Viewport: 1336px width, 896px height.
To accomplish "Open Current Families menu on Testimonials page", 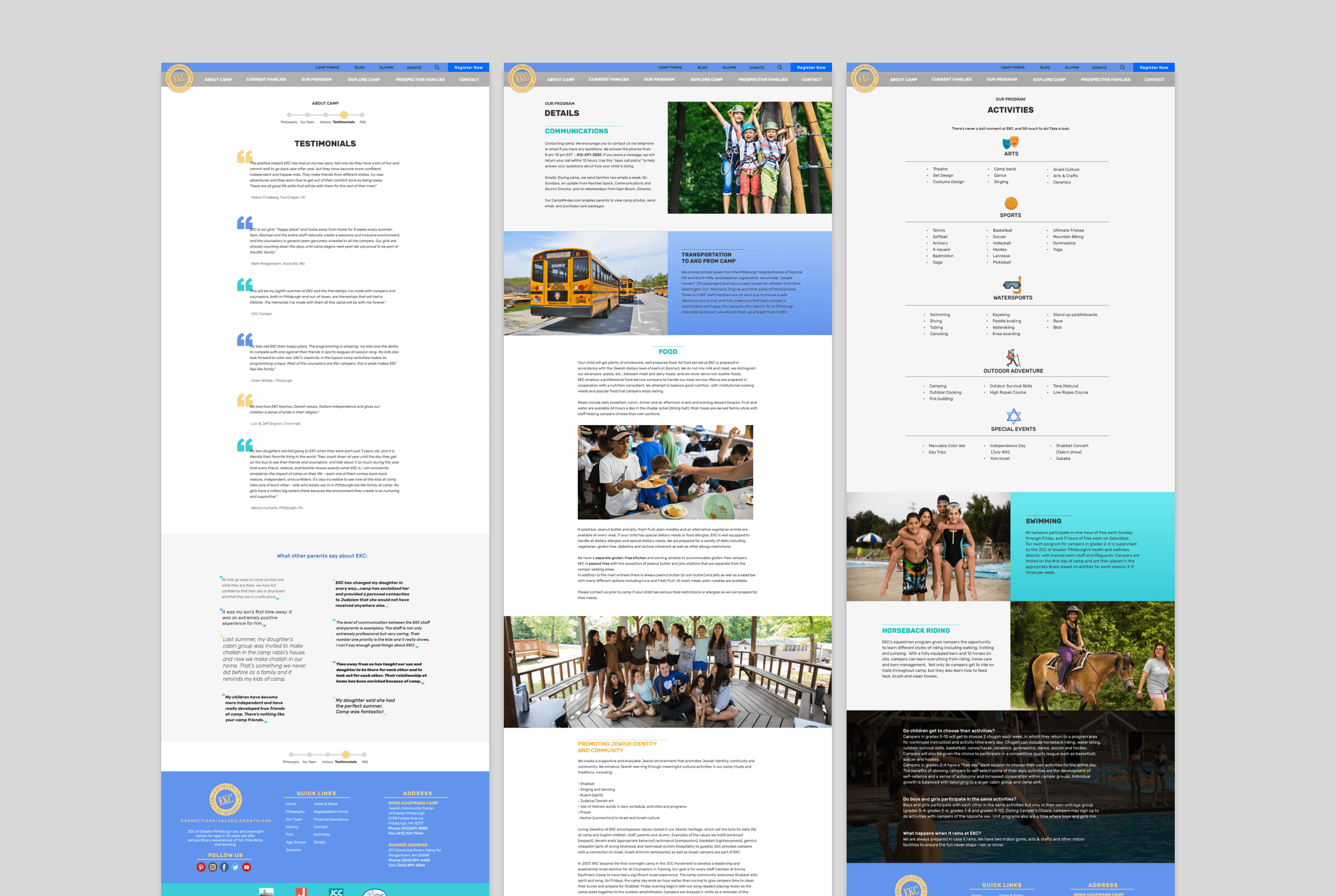I will tap(266, 80).
